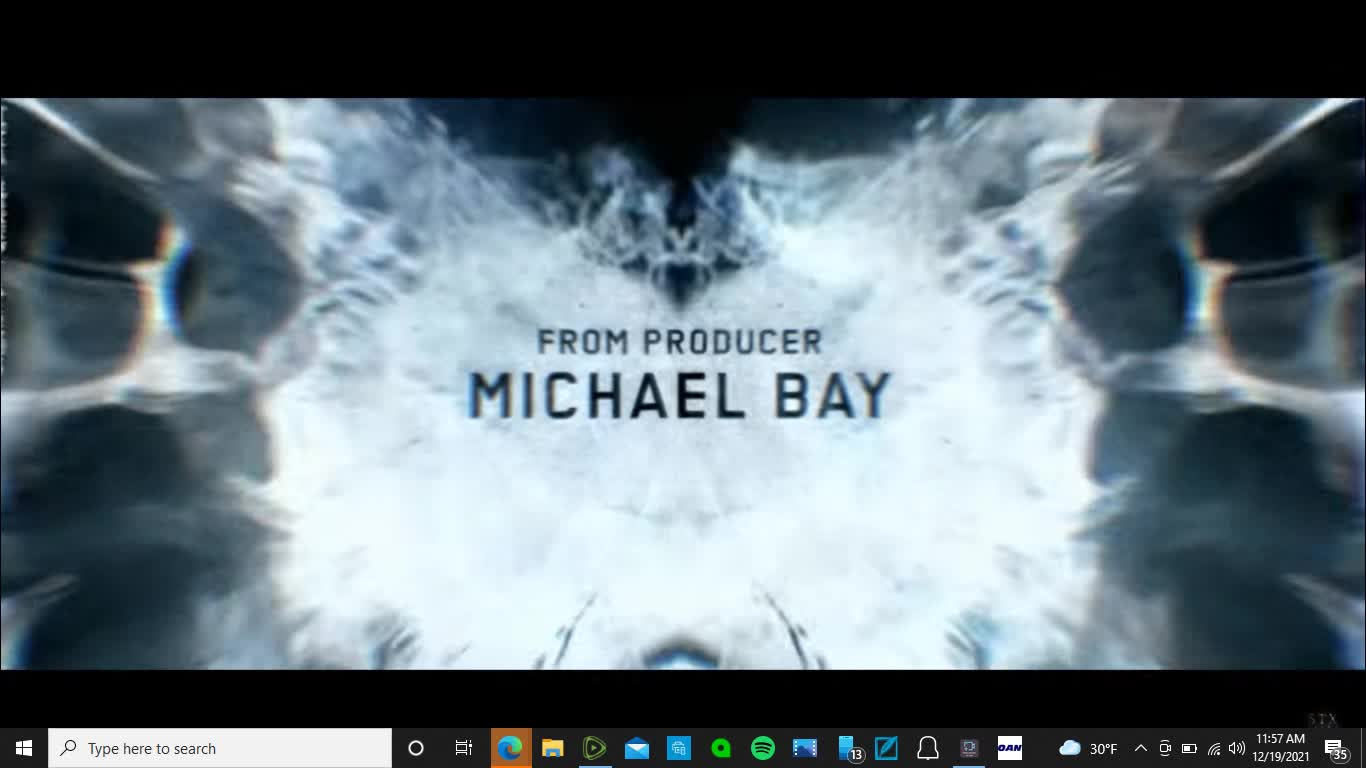Viewport: 1366px width, 768px height.
Task: Launch the green play-triangle app (Rumble)
Action: (594, 748)
